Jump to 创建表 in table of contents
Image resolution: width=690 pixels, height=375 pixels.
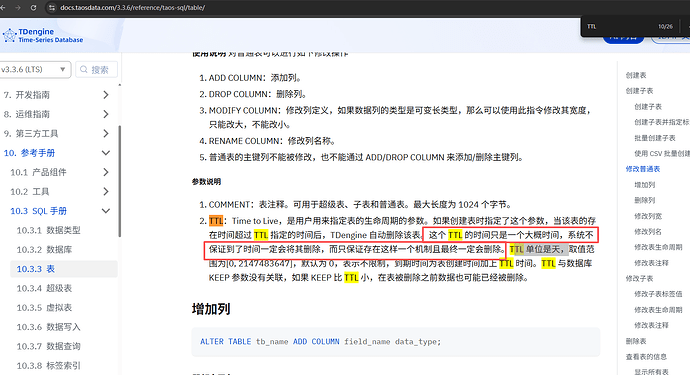636,75
